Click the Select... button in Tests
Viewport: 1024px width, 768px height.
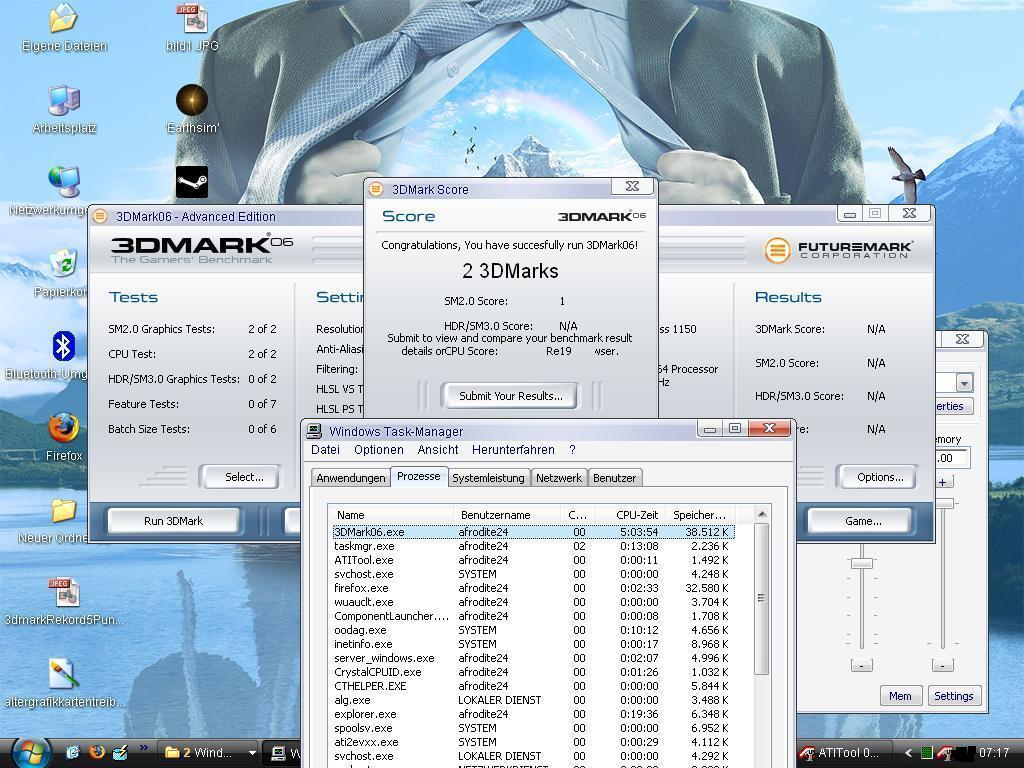(x=241, y=477)
